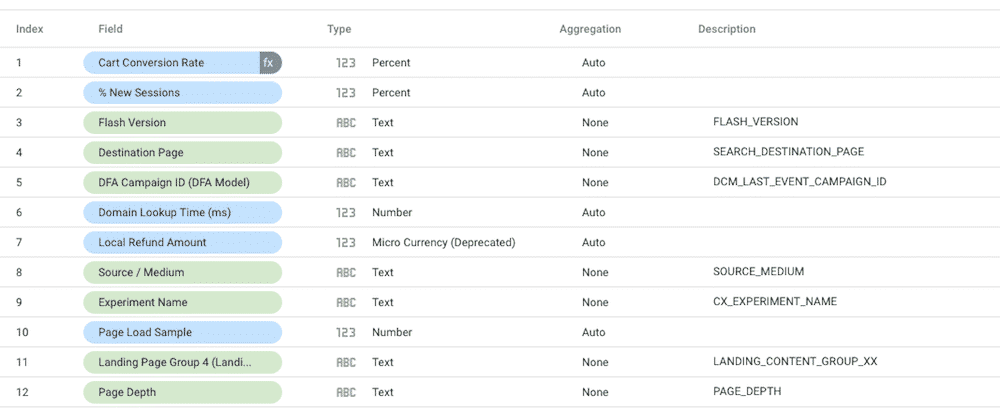This screenshot has height=411, width=1000.
Task: Open the Micro Currency type dropdown
Action: point(443,243)
